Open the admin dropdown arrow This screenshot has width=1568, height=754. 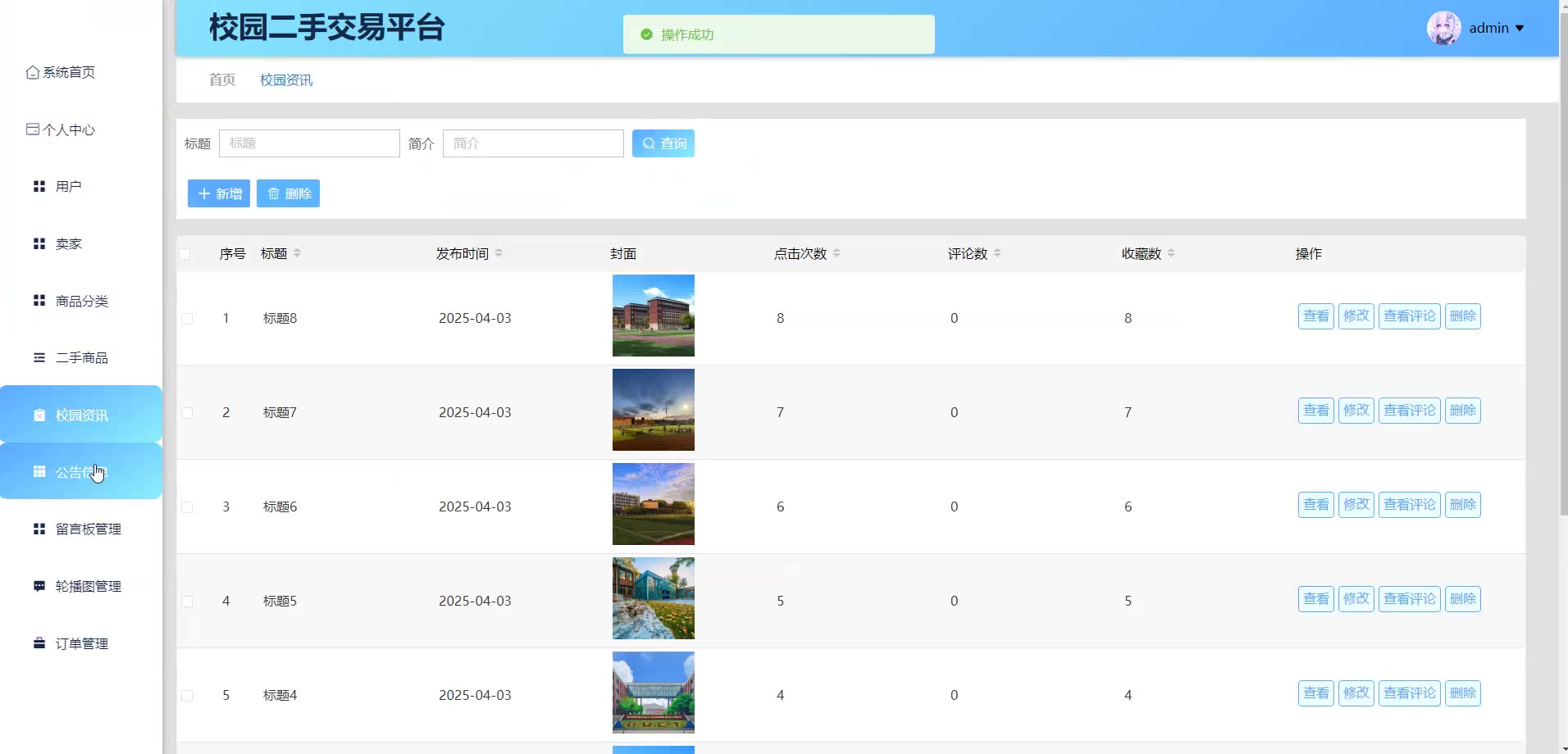coord(1520,29)
